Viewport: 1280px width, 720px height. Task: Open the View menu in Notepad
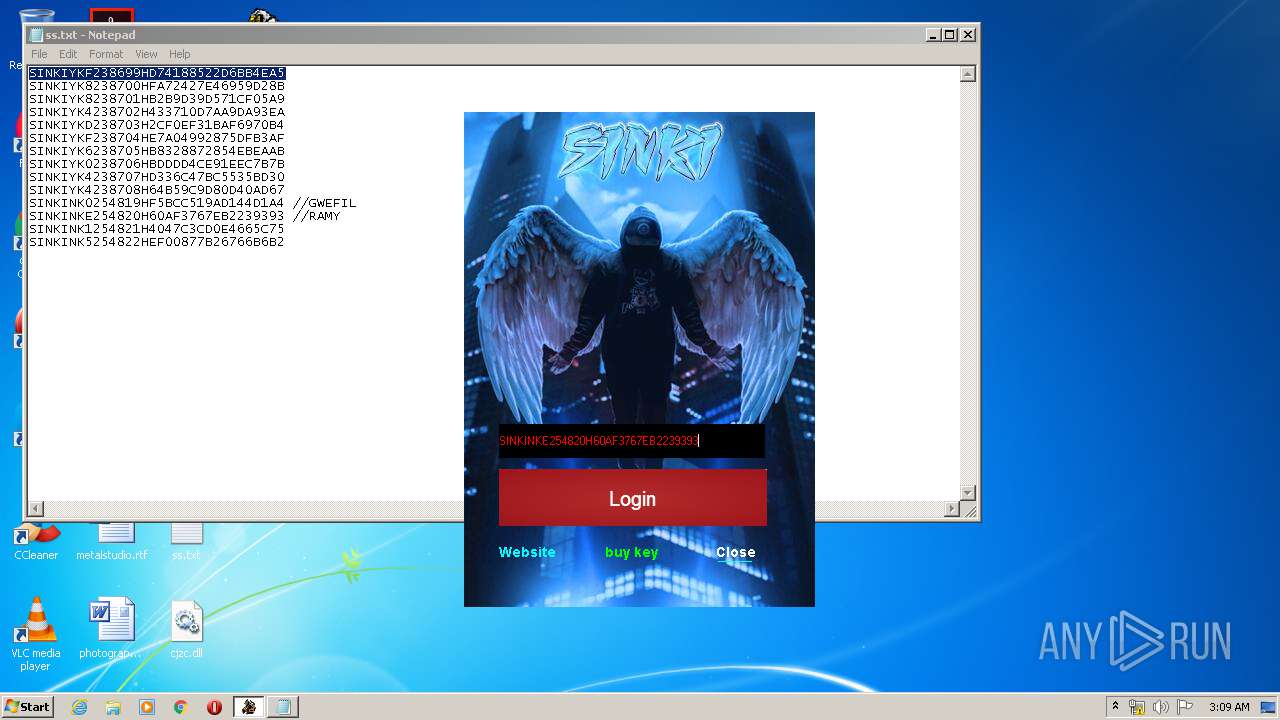coord(146,54)
